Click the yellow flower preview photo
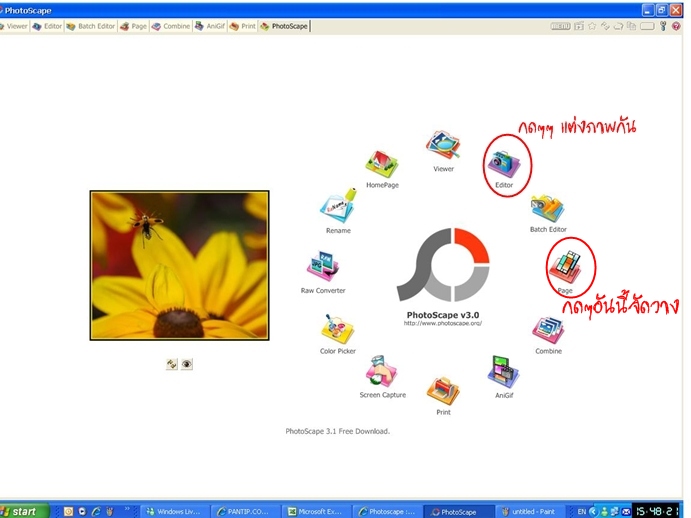The width and height of the screenshot is (691, 518). 179,265
